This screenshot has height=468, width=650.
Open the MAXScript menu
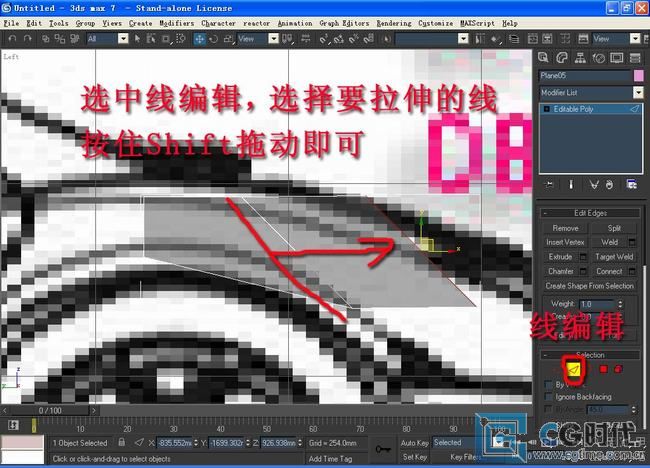(x=477, y=23)
